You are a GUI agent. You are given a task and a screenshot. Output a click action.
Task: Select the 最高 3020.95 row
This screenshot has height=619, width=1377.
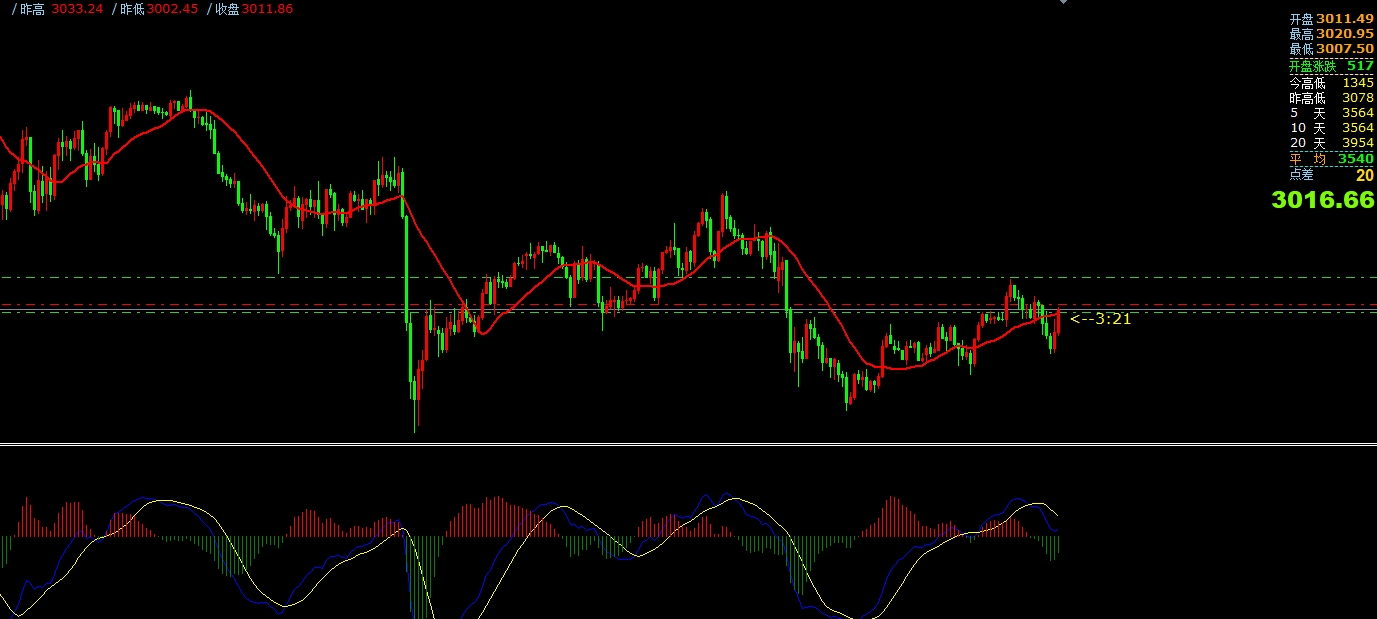pos(1330,34)
